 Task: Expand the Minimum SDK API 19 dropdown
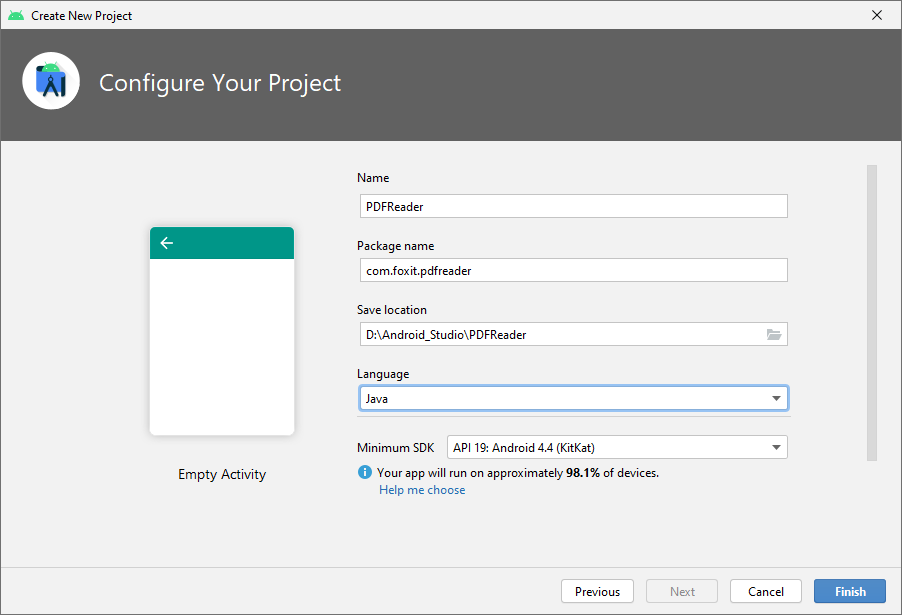tap(617, 448)
